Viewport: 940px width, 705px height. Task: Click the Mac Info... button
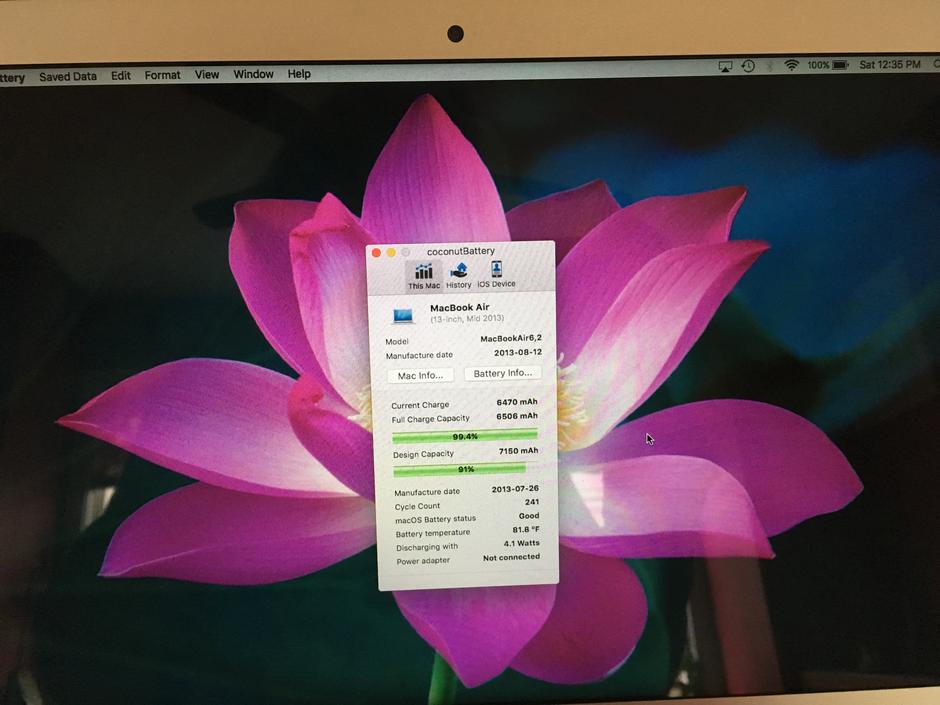click(x=421, y=375)
